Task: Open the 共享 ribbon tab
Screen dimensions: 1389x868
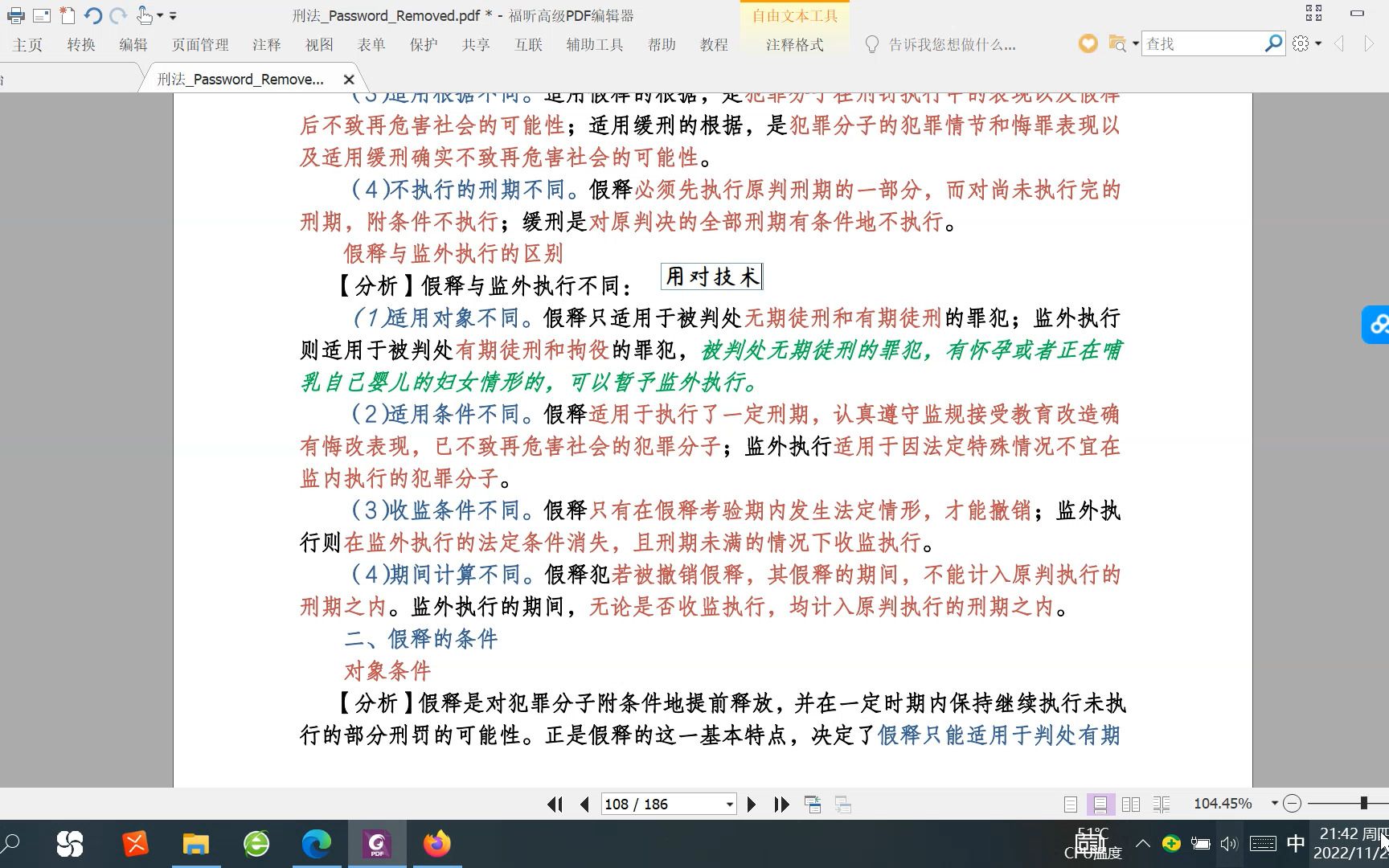Action: tap(476, 45)
